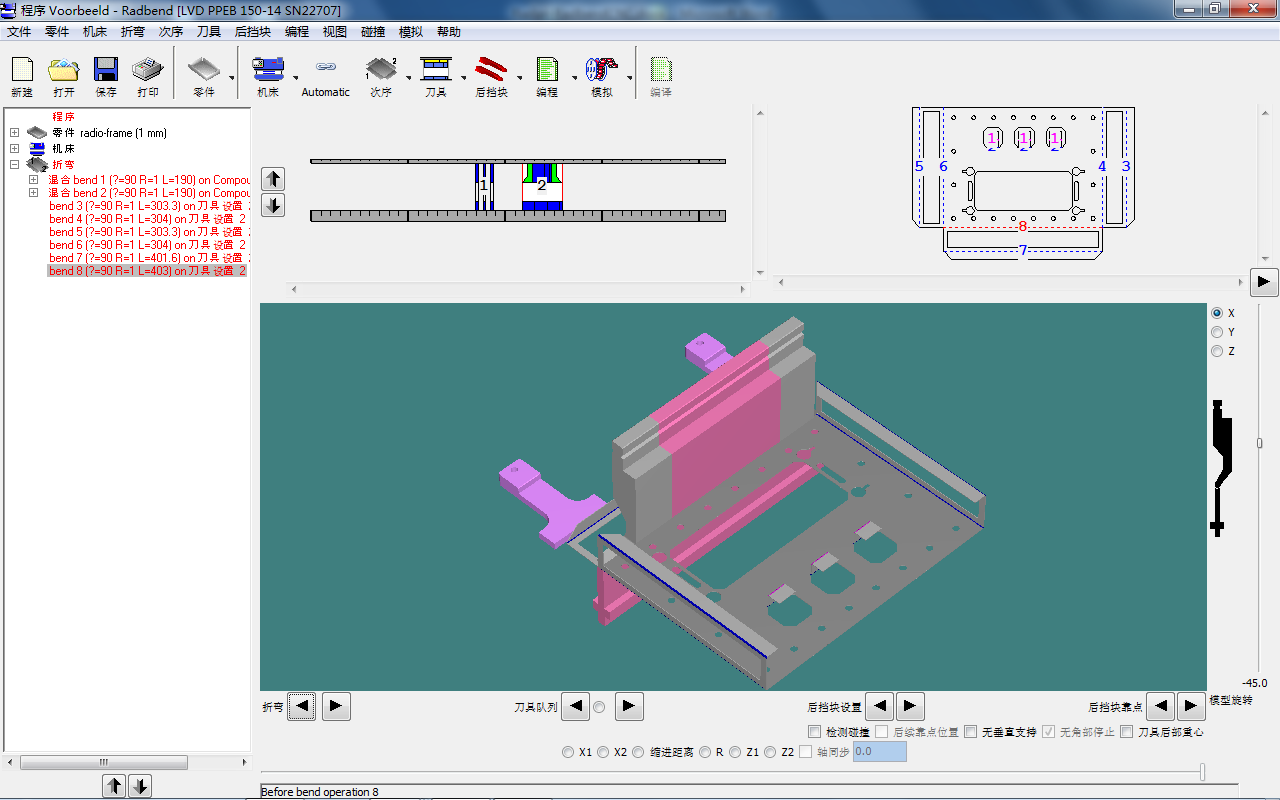Move tree item up with bottom up arrow

pos(114,786)
